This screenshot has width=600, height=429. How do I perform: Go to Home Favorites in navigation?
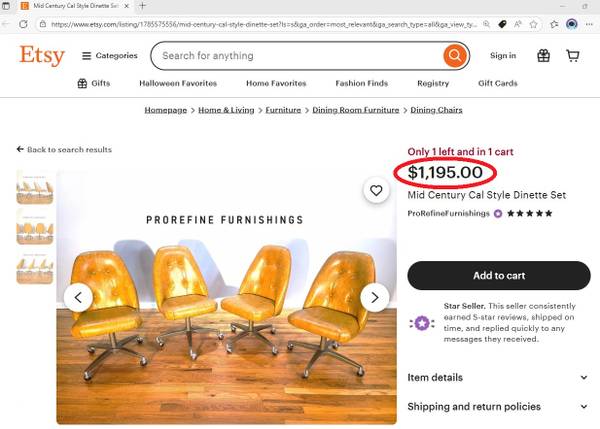[x=276, y=84]
